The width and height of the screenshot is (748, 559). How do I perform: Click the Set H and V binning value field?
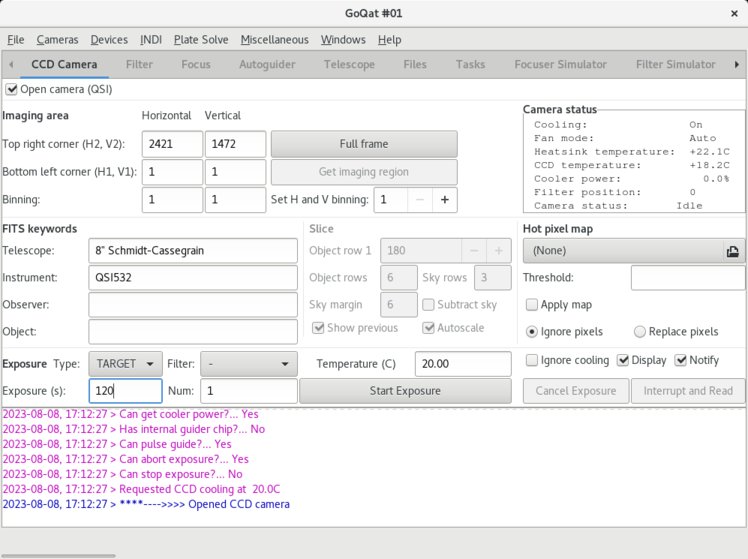point(391,200)
